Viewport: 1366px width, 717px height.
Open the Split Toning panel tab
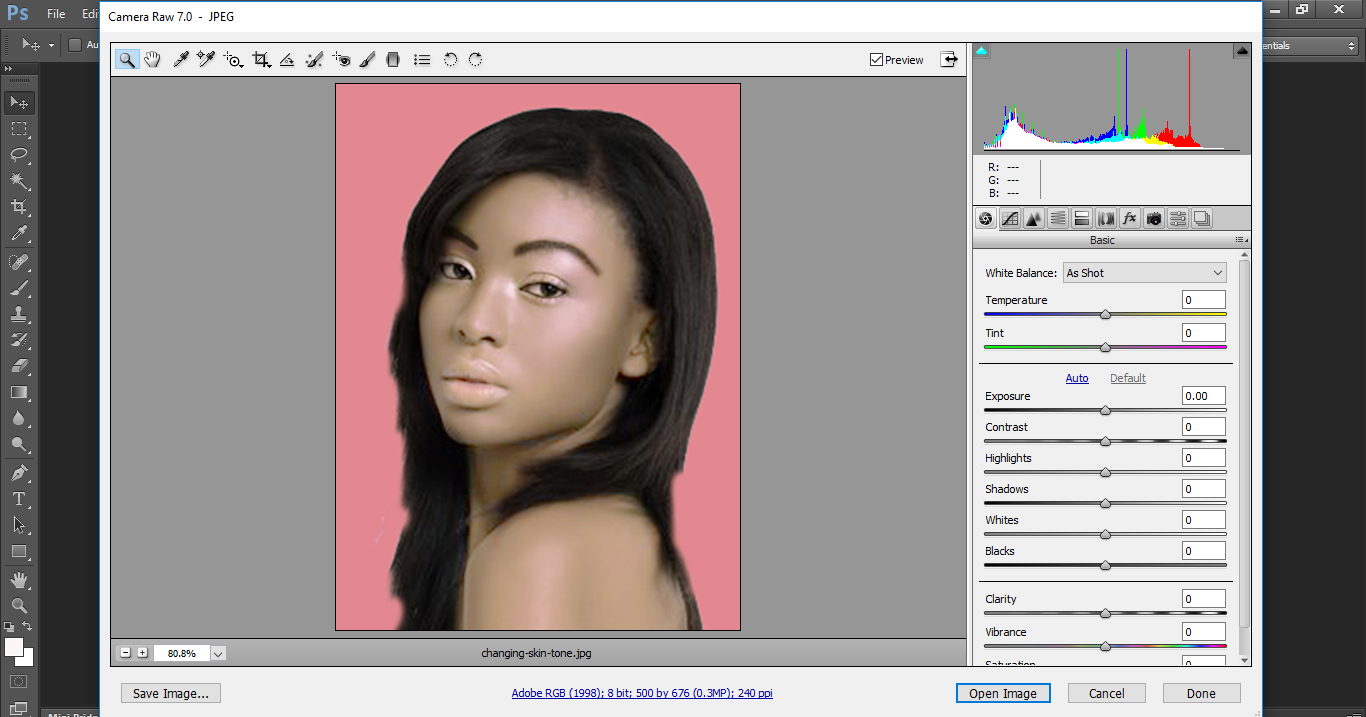(1082, 218)
